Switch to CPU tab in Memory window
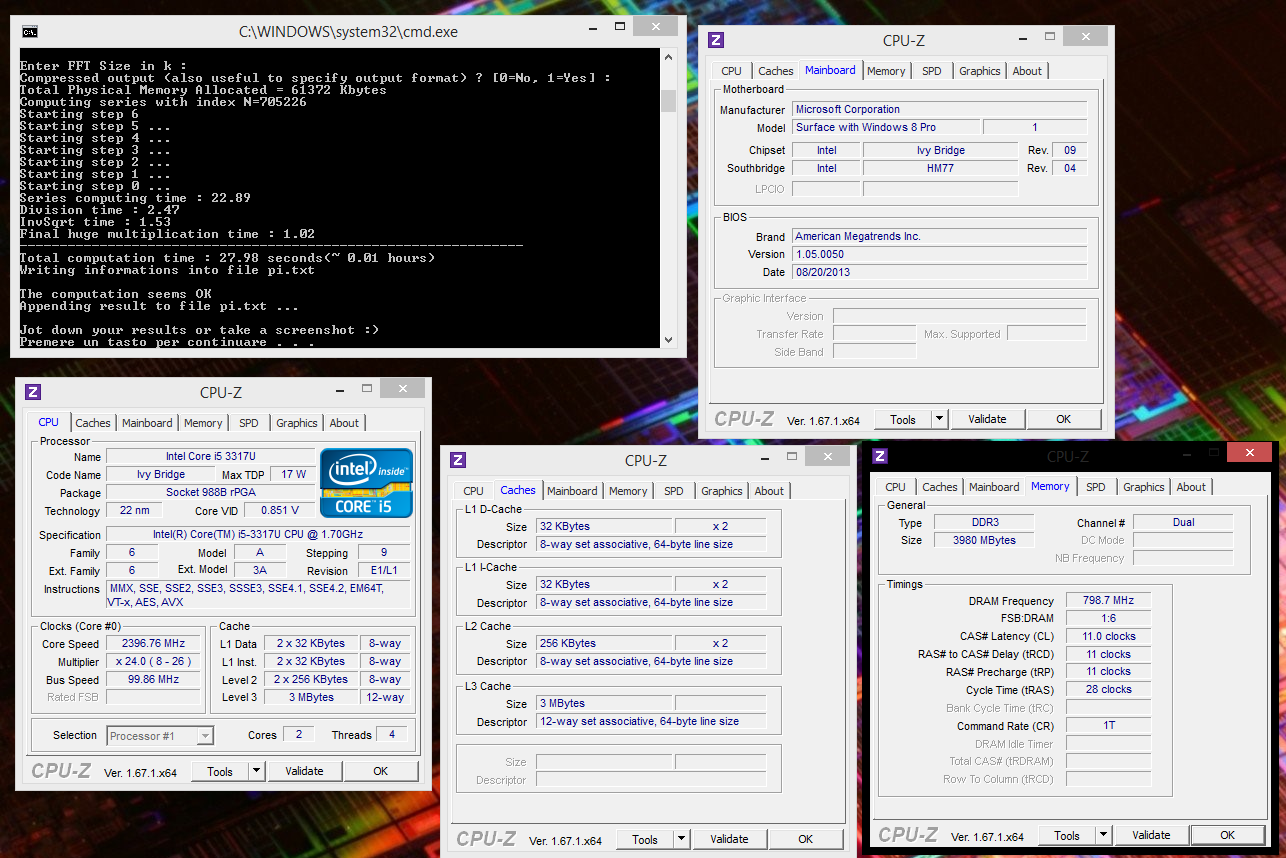1286x858 pixels. pos(895,487)
